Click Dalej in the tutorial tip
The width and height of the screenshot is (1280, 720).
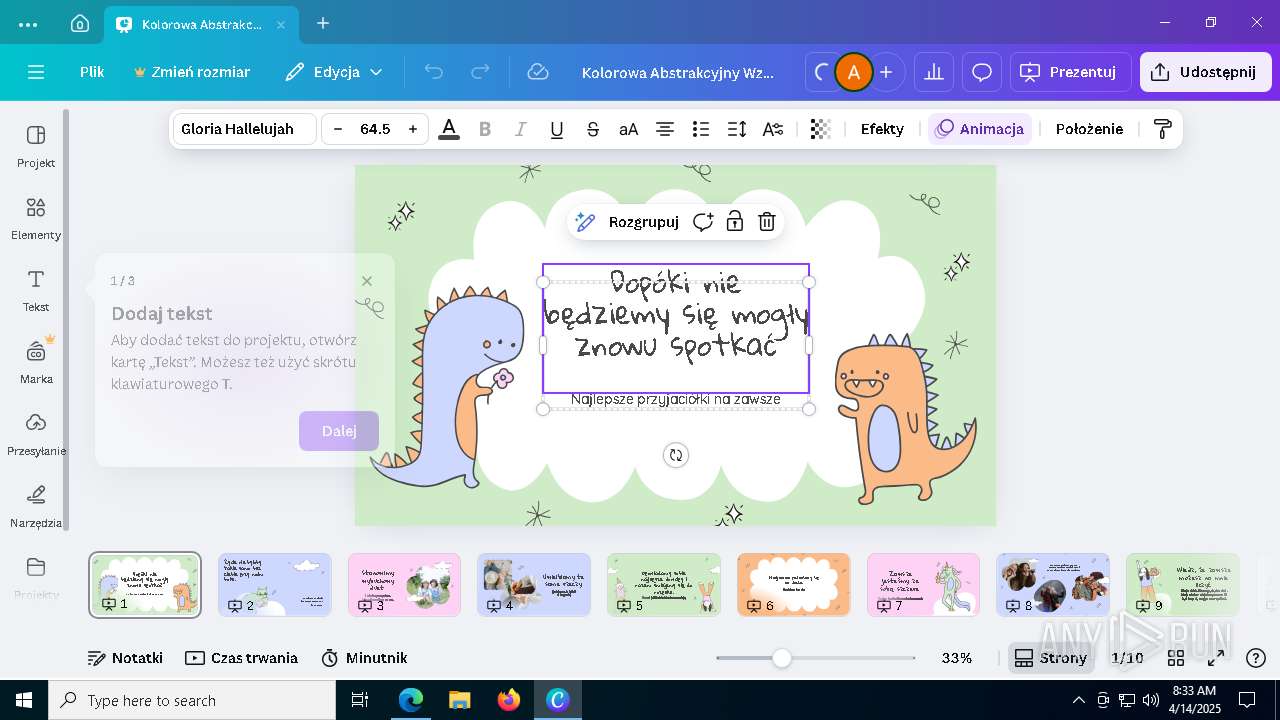pos(339,431)
